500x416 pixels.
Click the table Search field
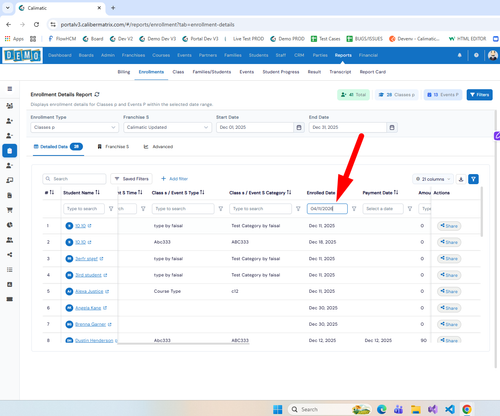point(74,179)
